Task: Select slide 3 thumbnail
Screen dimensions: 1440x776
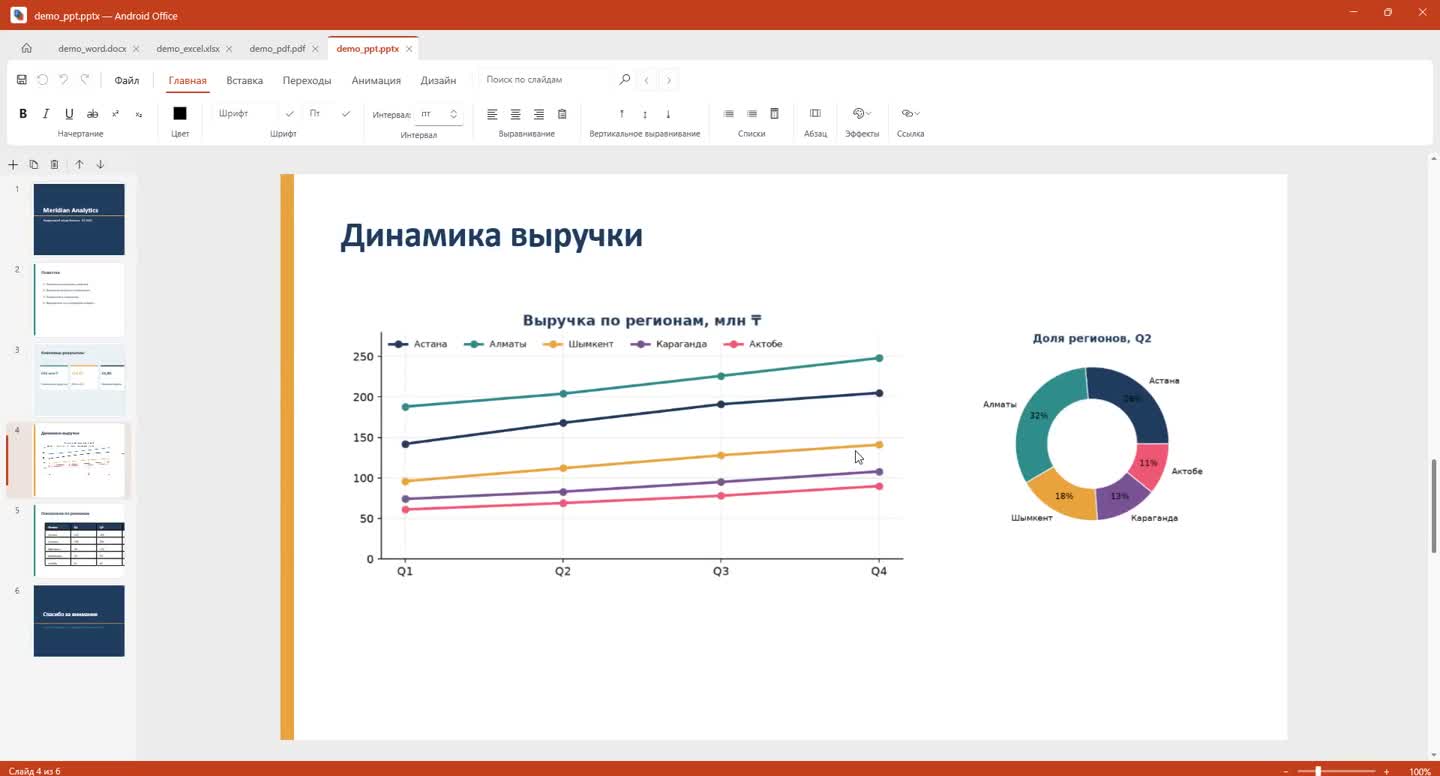Action: 79,380
